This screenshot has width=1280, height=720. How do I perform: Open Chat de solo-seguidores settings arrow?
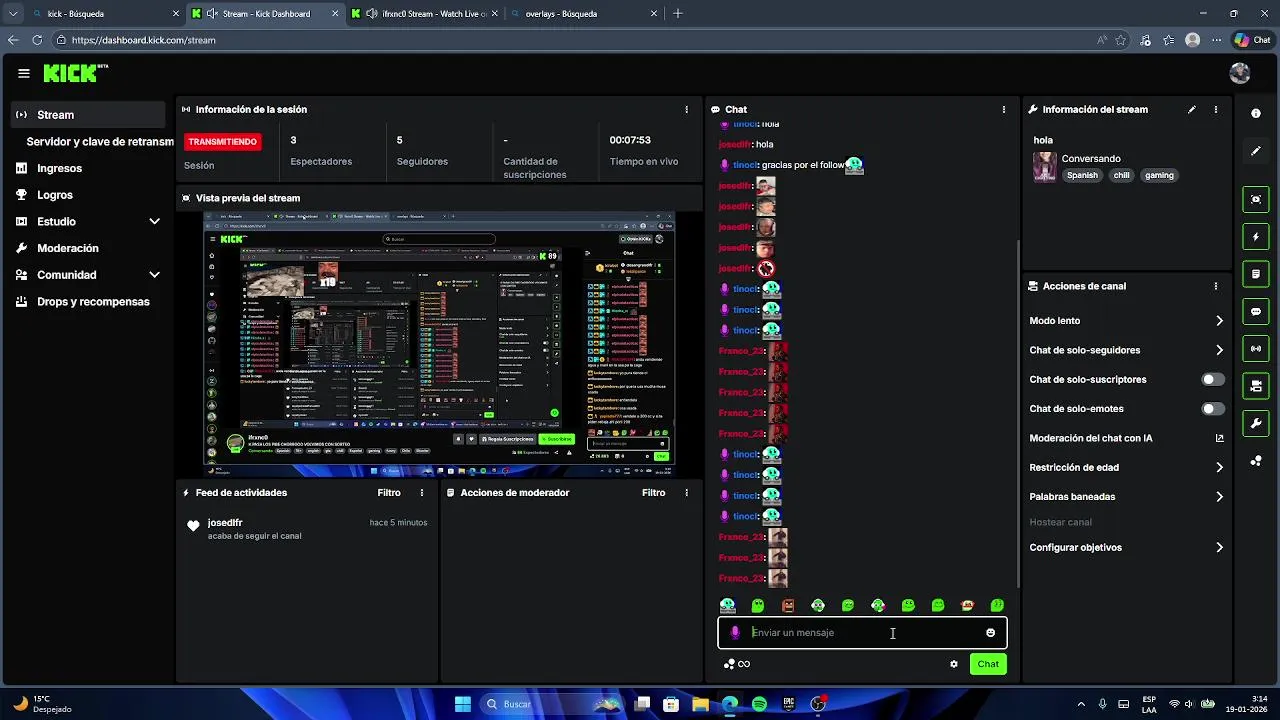[1219, 350]
